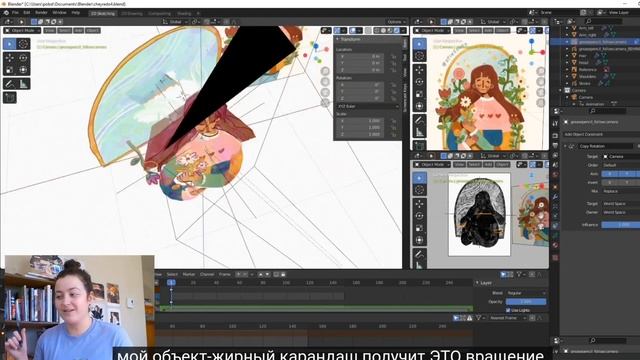The height and width of the screenshot is (360, 640).
Task: Open the Modifiers wrench tab in Properties
Action: point(555,197)
